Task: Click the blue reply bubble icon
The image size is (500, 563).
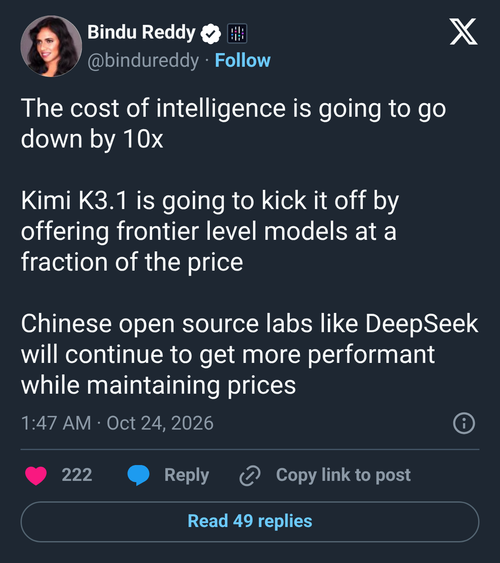Action: (x=139, y=475)
